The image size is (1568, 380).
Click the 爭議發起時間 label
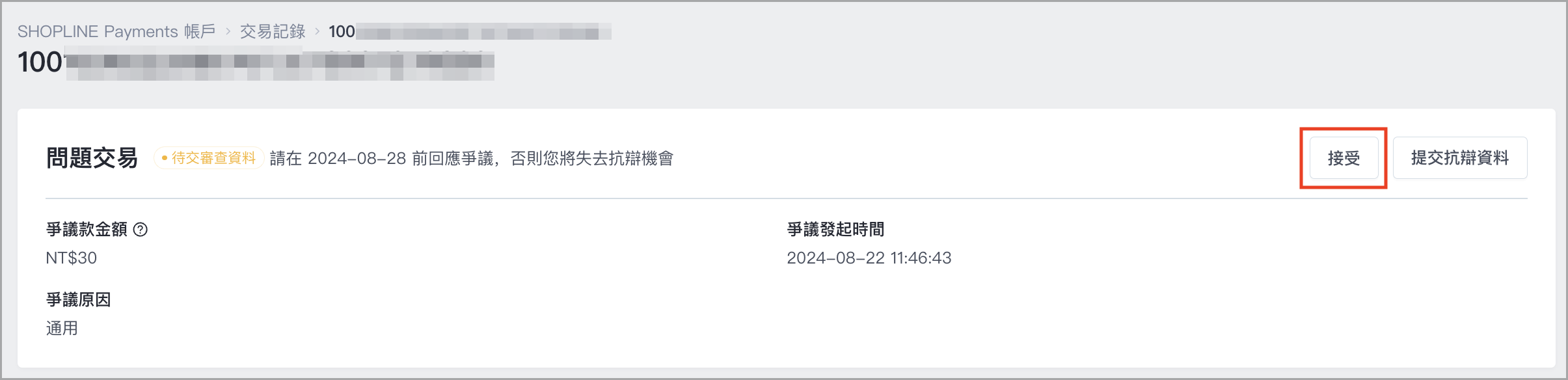coord(835,229)
